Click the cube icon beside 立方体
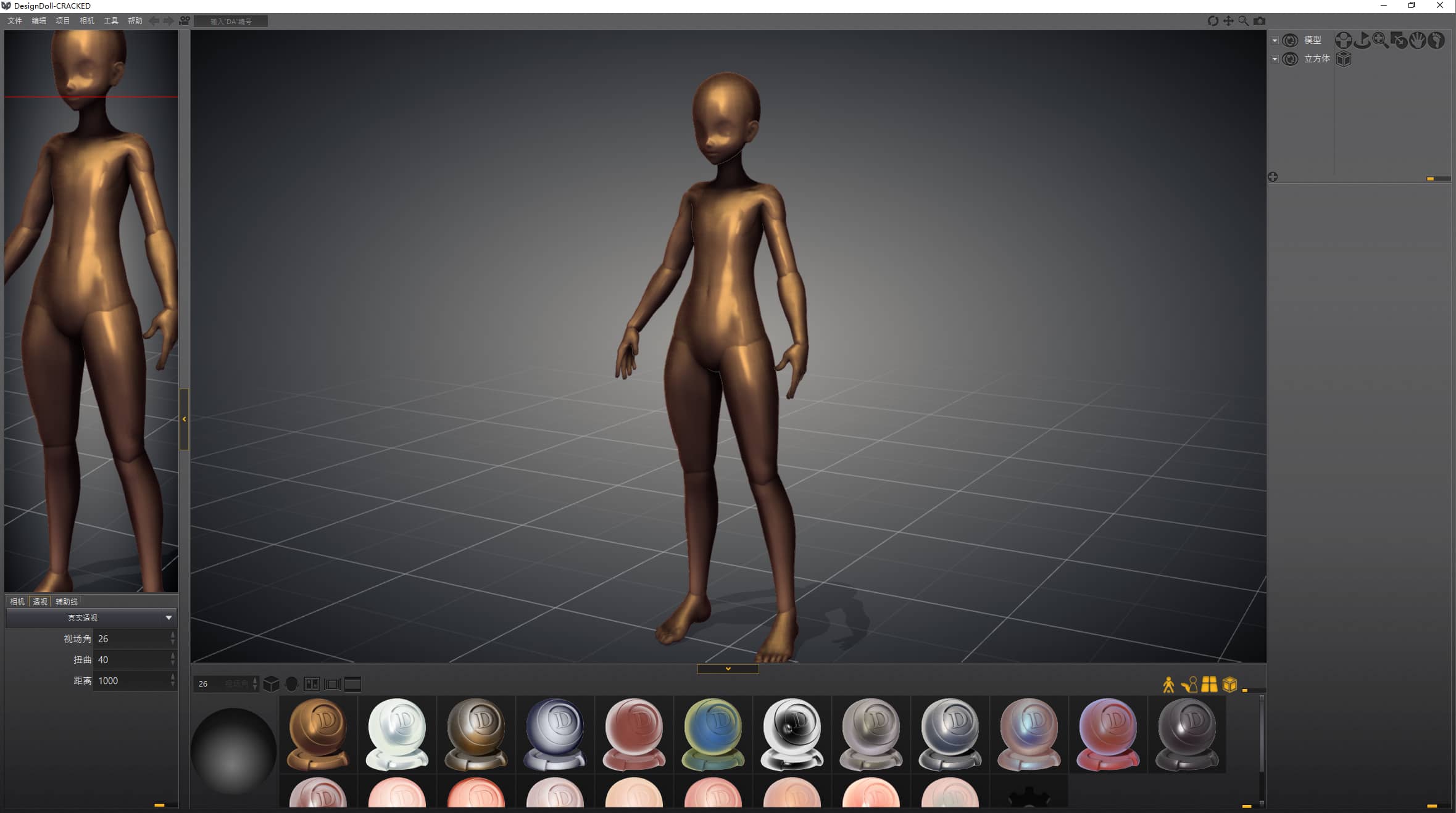This screenshot has width=1456, height=813. pyautogui.click(x=1344, y=59)
